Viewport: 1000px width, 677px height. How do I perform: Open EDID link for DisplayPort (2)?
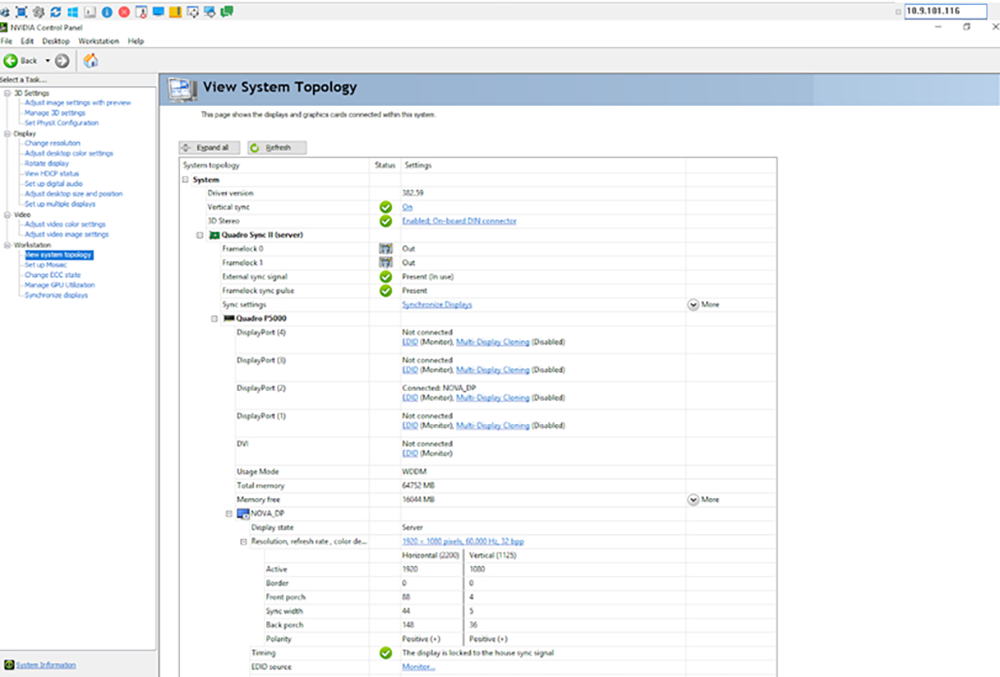[x=410, y=398]
